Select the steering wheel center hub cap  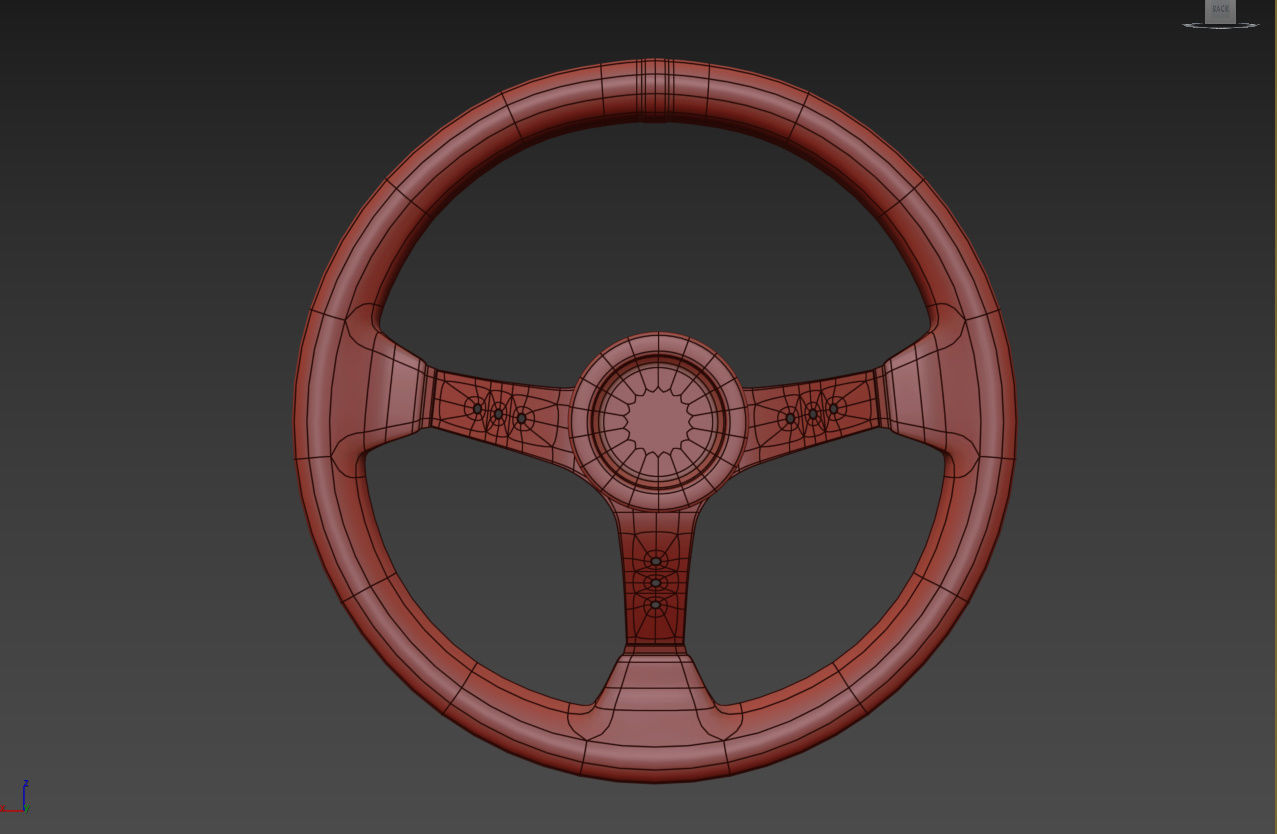pyautogui.click(x=657, y=420)
